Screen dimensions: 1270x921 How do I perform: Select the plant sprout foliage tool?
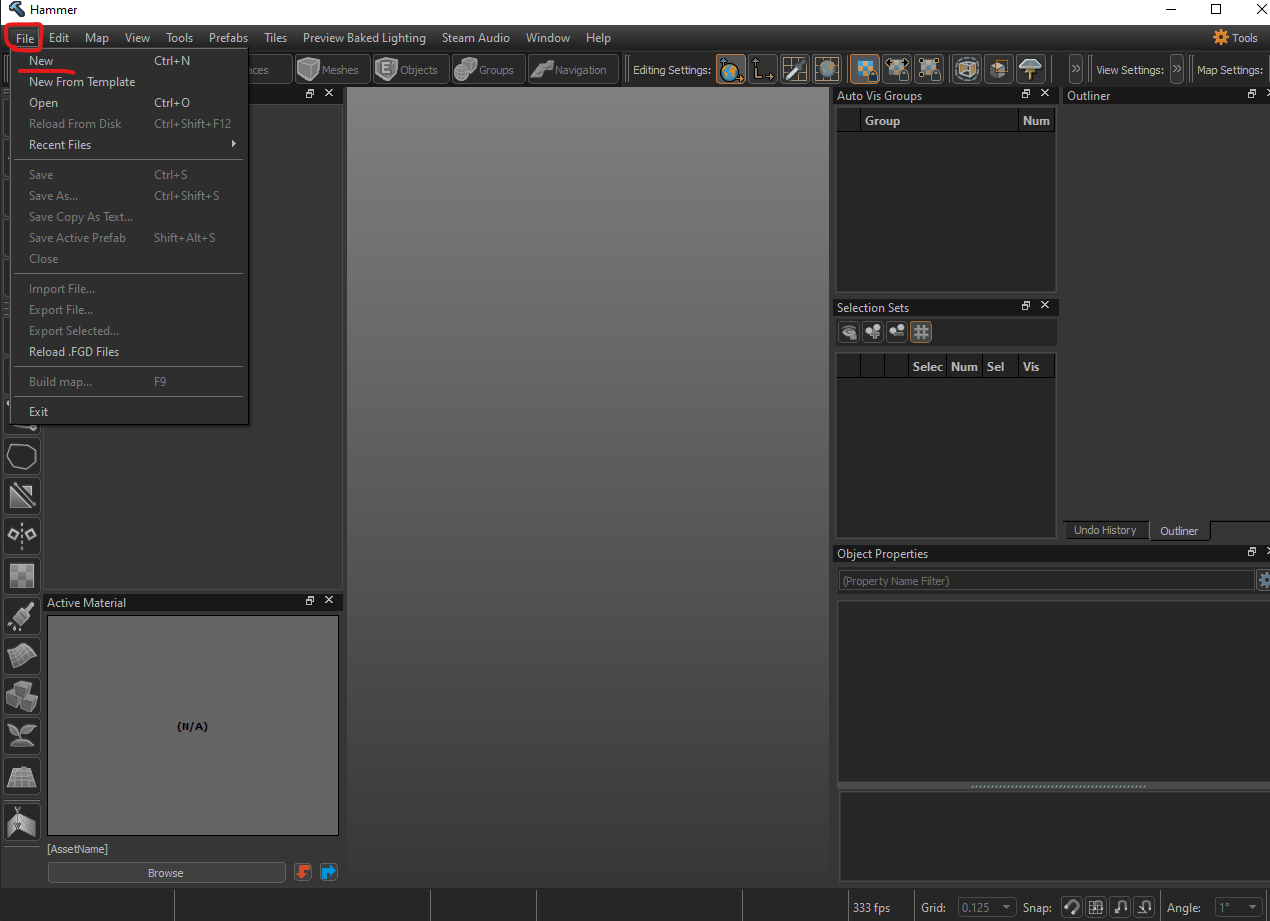tap(22, 735)
